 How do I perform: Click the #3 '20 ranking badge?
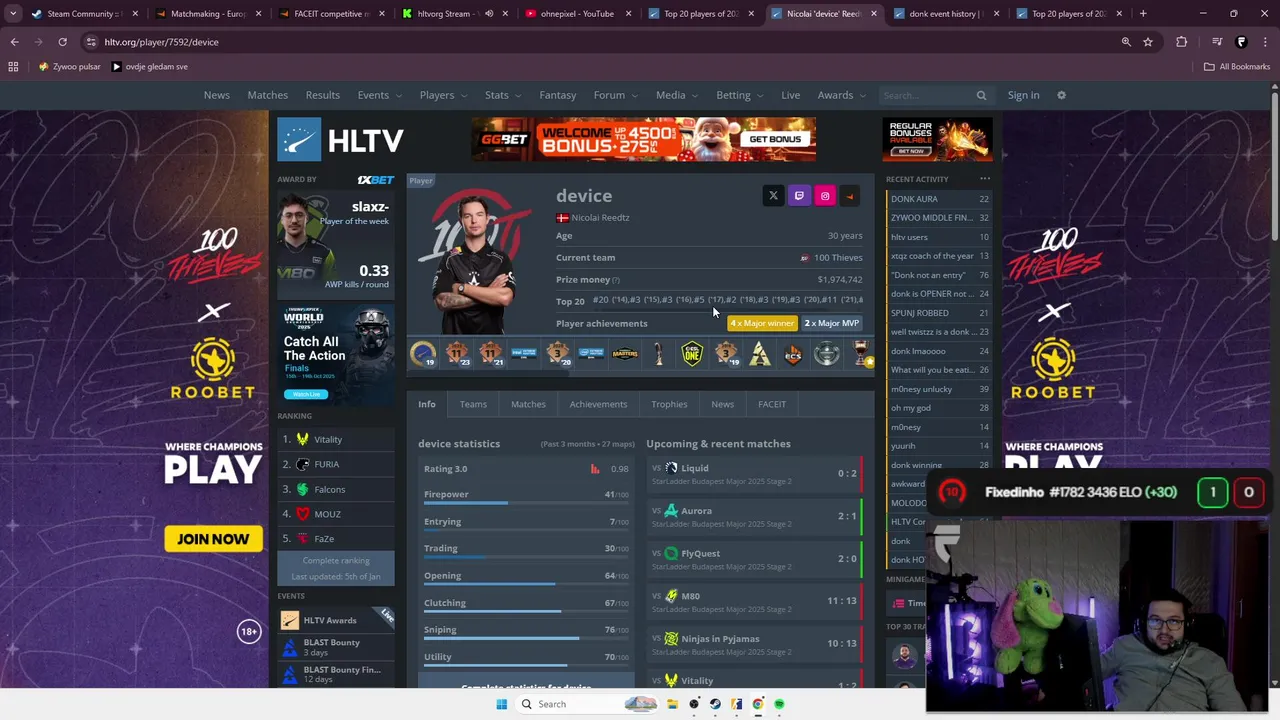pos(558,354)
